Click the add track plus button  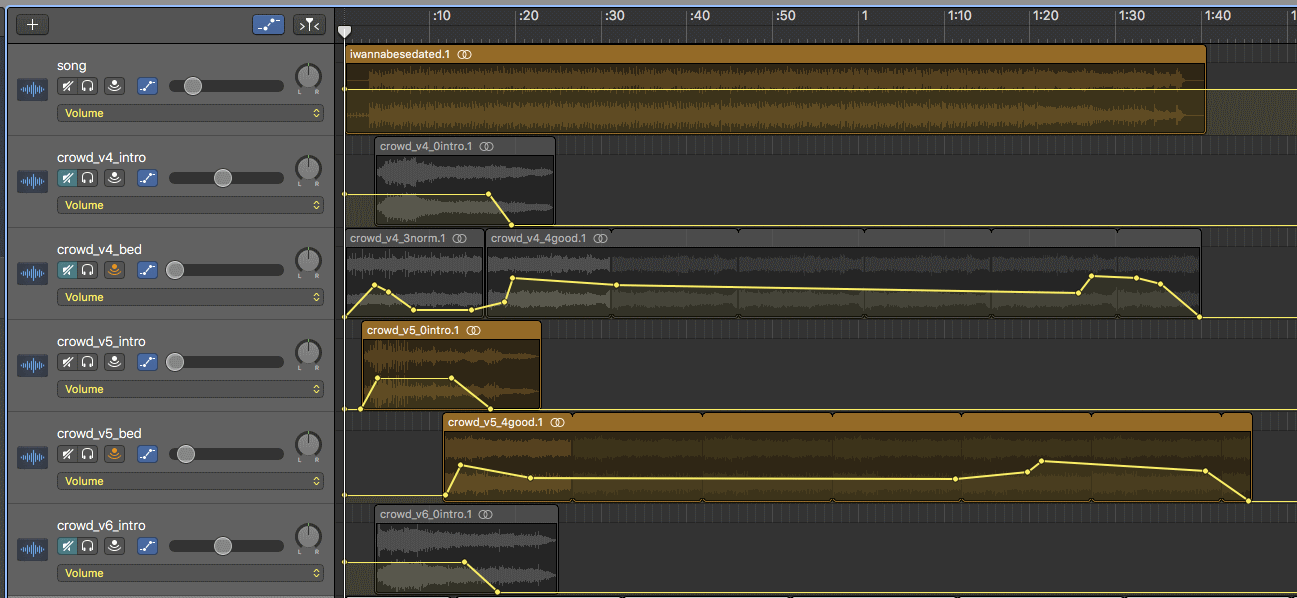point(33,25)
